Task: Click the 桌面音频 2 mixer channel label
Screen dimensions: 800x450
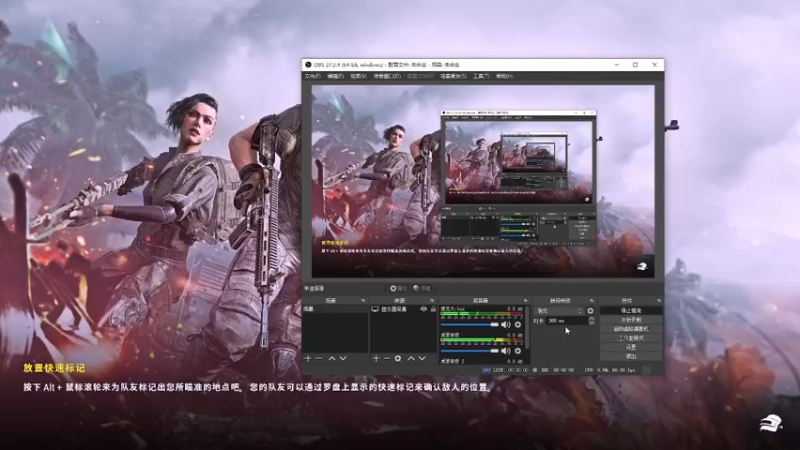Action: point(452,361)
